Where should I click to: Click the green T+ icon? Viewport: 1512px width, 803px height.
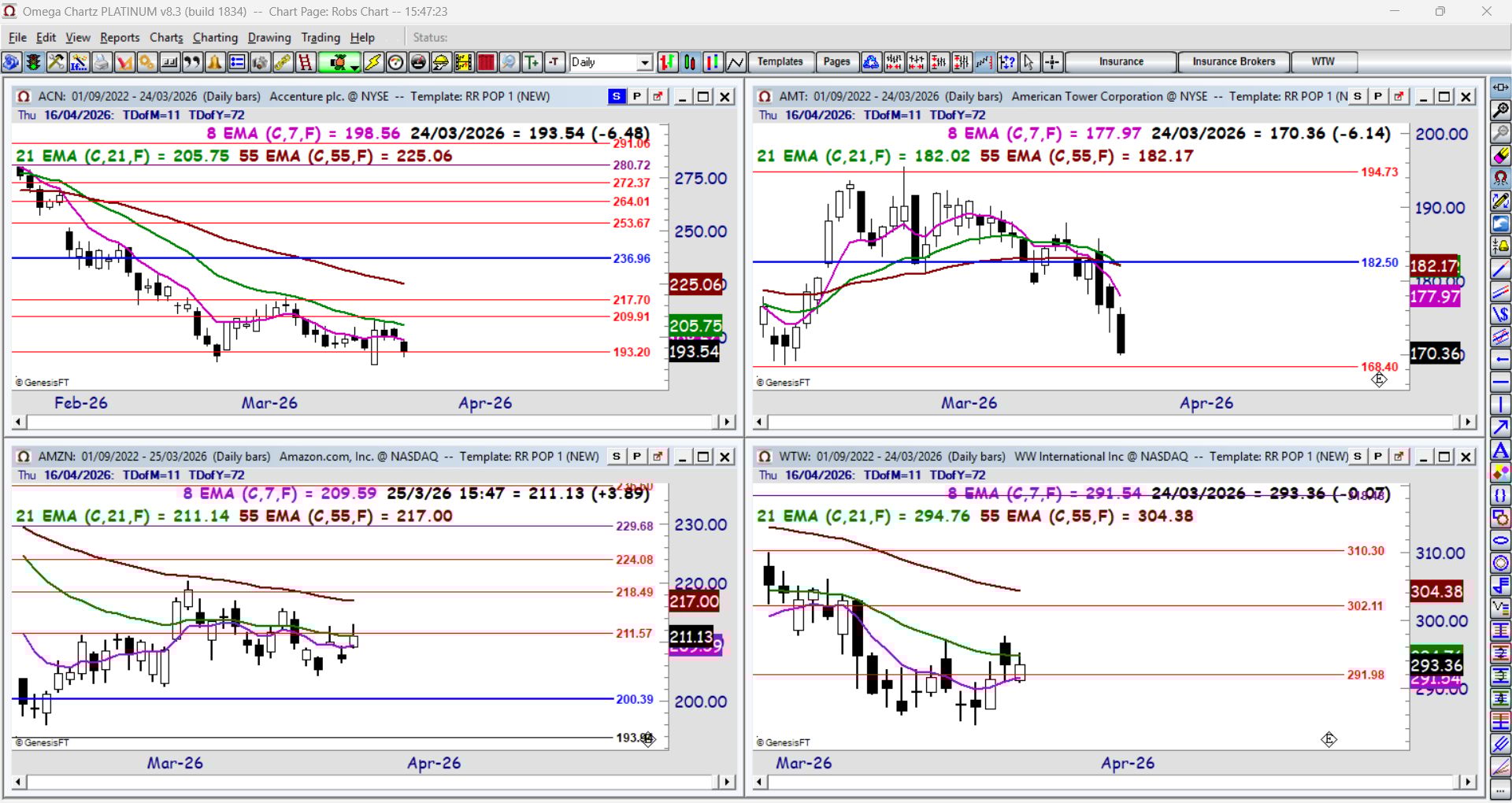click(532, 62)
